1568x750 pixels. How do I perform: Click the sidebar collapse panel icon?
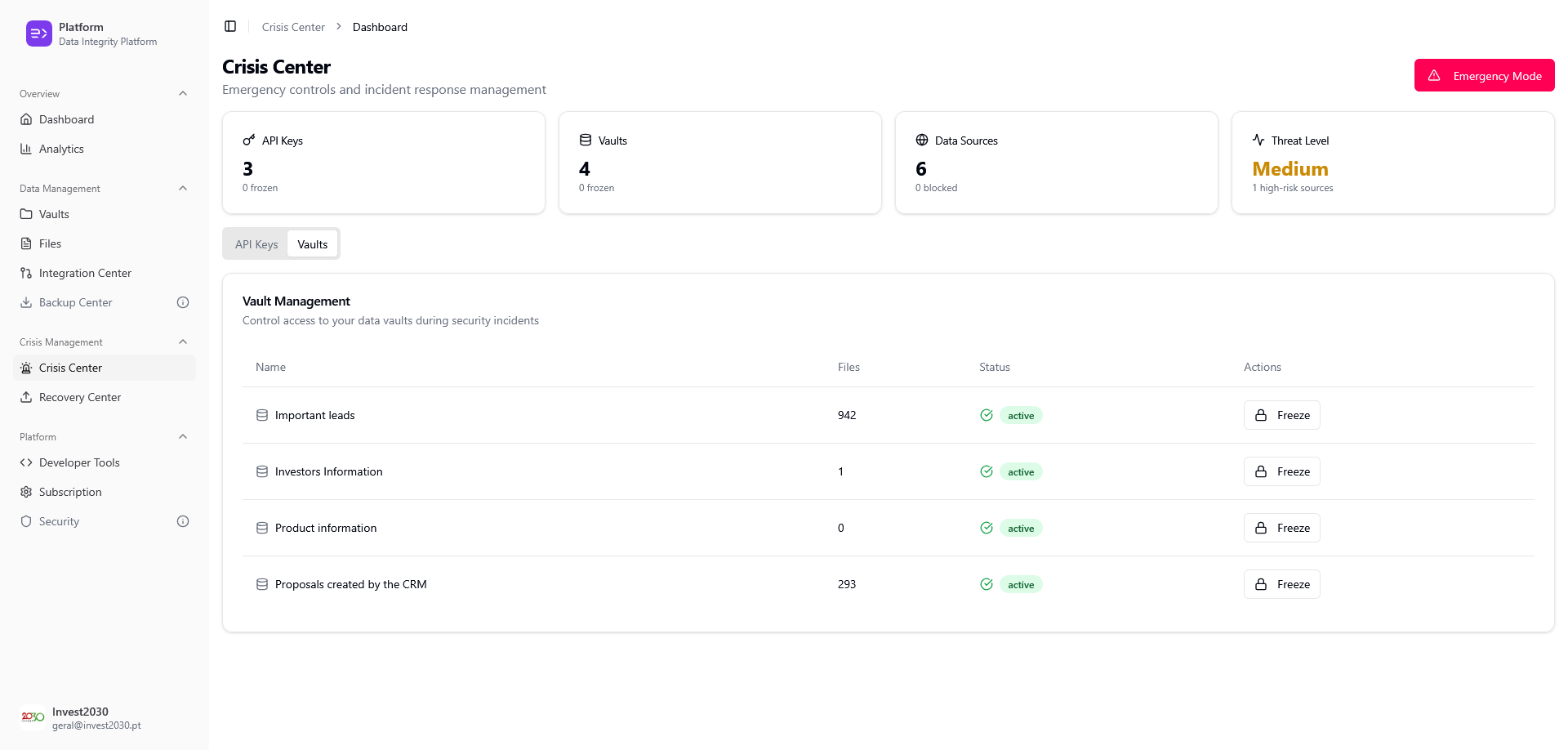click(x=230, y=26)
